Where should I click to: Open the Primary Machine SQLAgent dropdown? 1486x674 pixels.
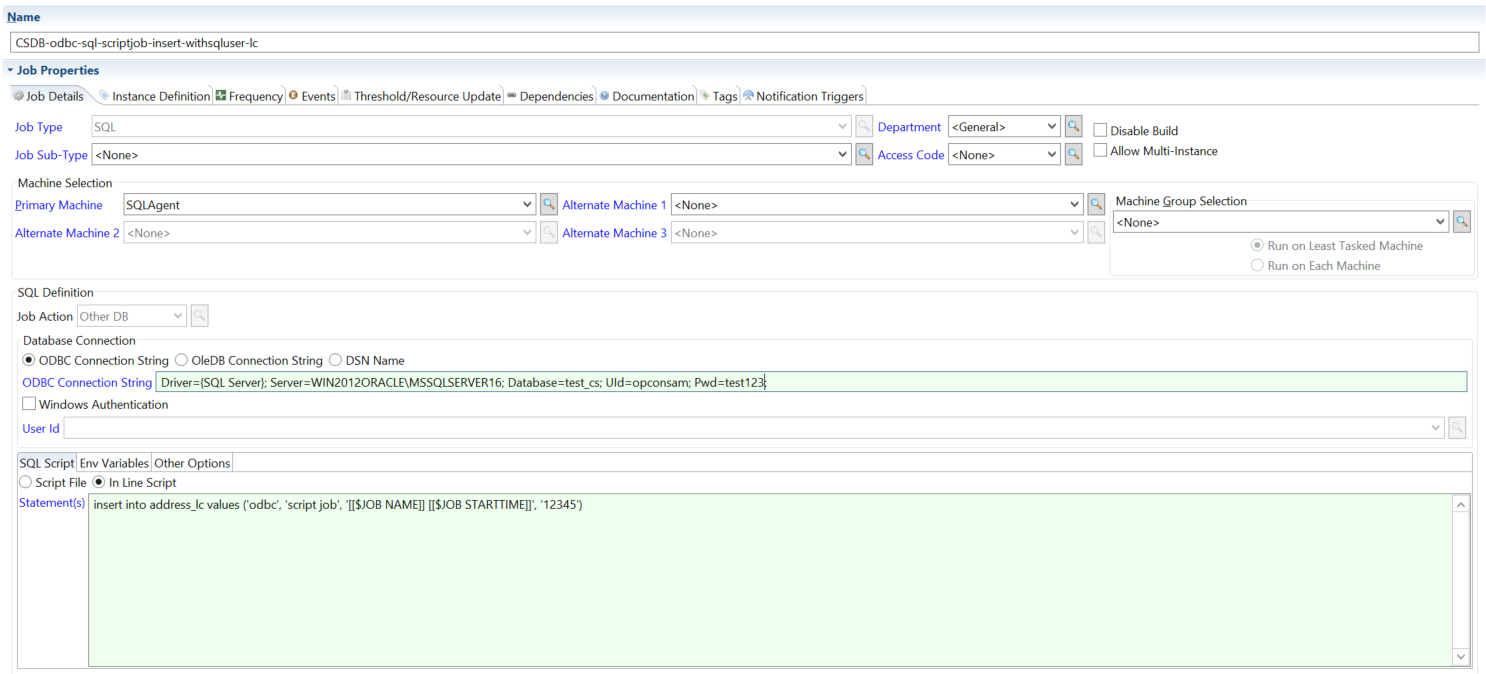tap(528, 205)
